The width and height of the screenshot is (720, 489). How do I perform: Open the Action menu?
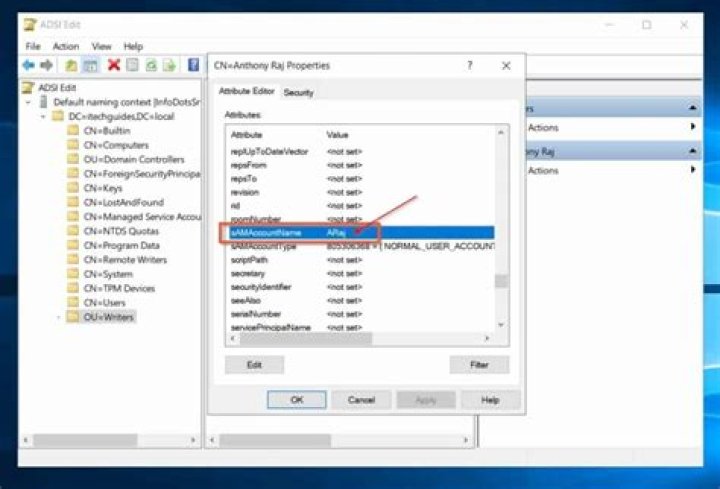(x=66, y=46)
